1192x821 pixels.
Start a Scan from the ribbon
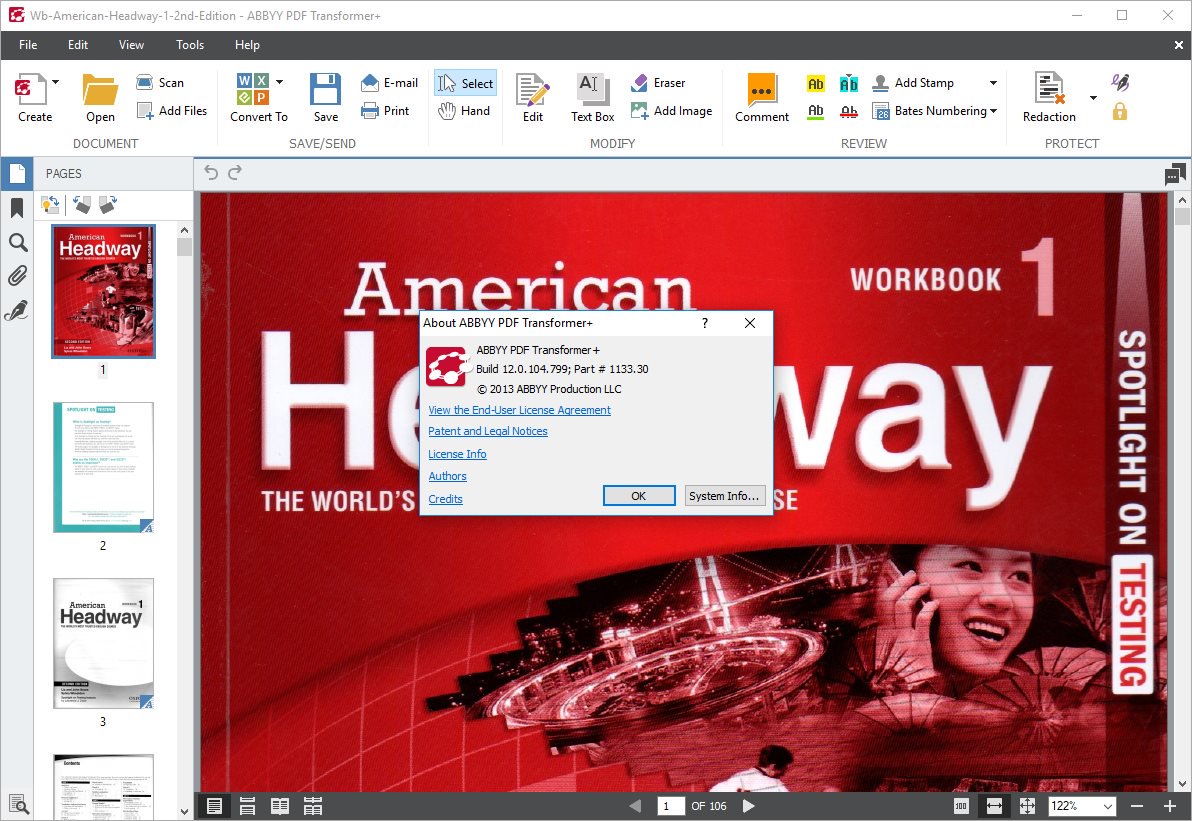160,83
